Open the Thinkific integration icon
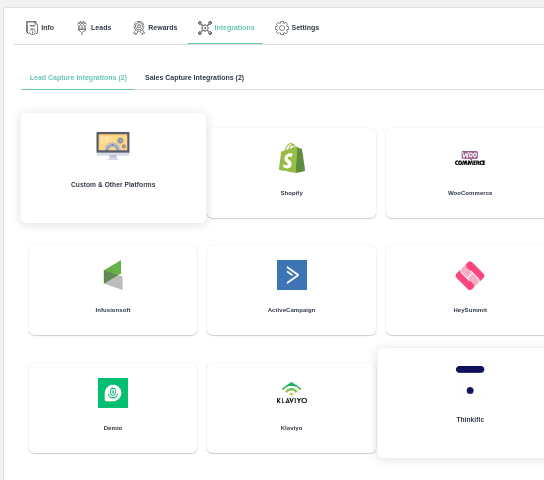The image size is (544, 480). (x=470, y=380)
